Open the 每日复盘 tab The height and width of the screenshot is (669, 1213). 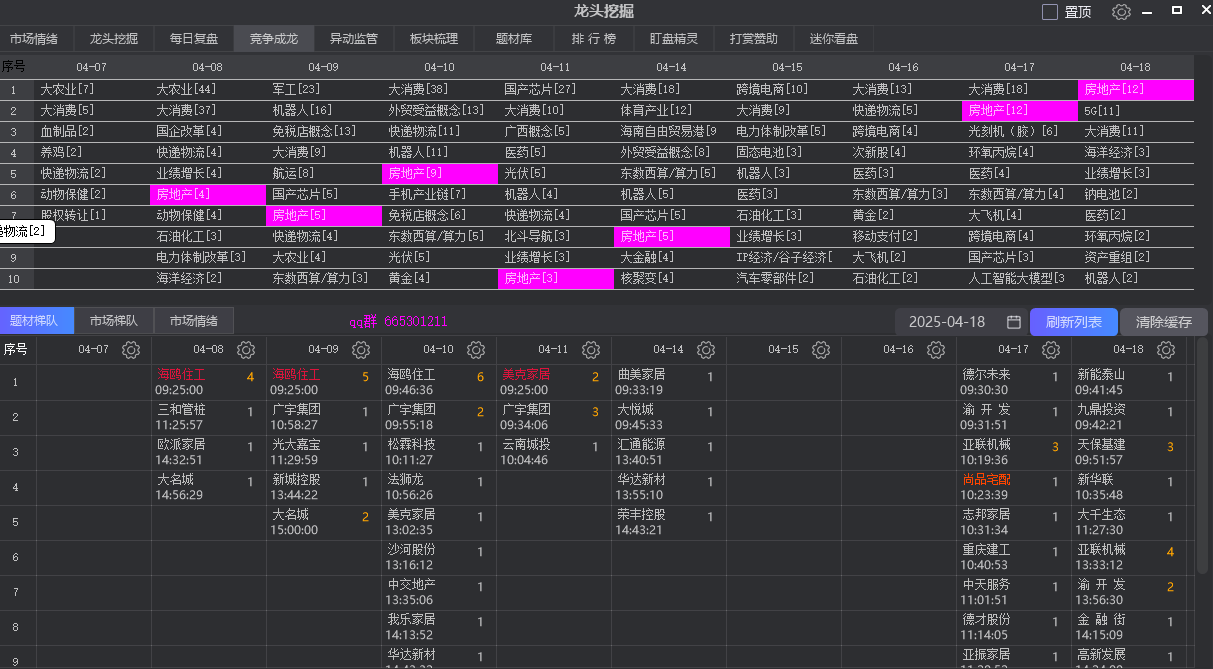(x=194, y=39)
